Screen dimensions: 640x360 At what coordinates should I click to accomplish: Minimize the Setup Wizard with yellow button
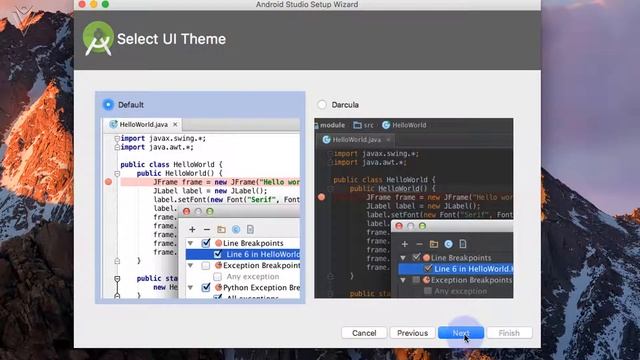(x=93, y=4)
